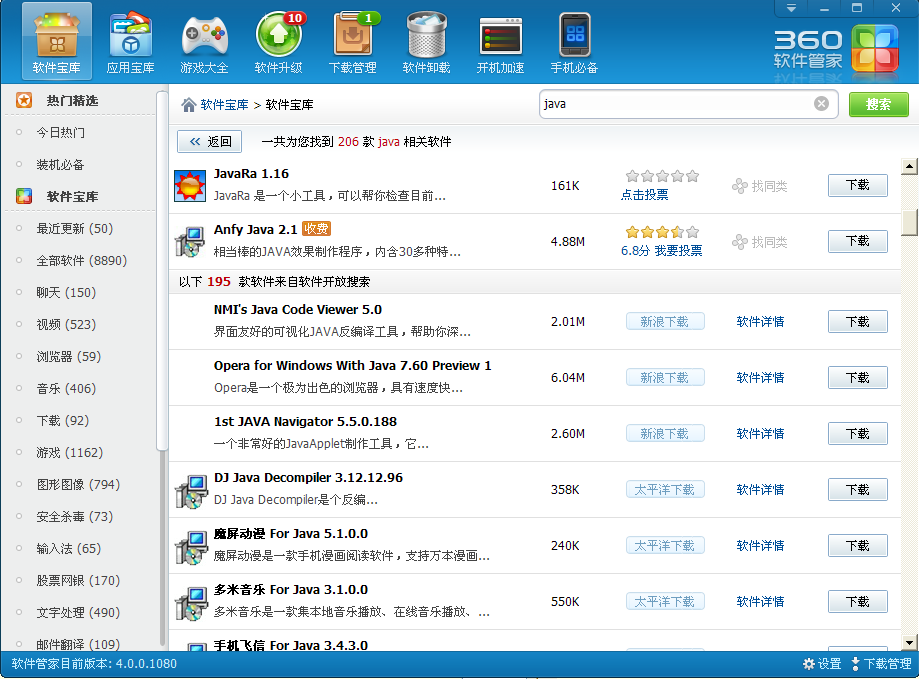Download 1st JAVA Navigator
Screen dimensions: 919x679
point(857,434)
